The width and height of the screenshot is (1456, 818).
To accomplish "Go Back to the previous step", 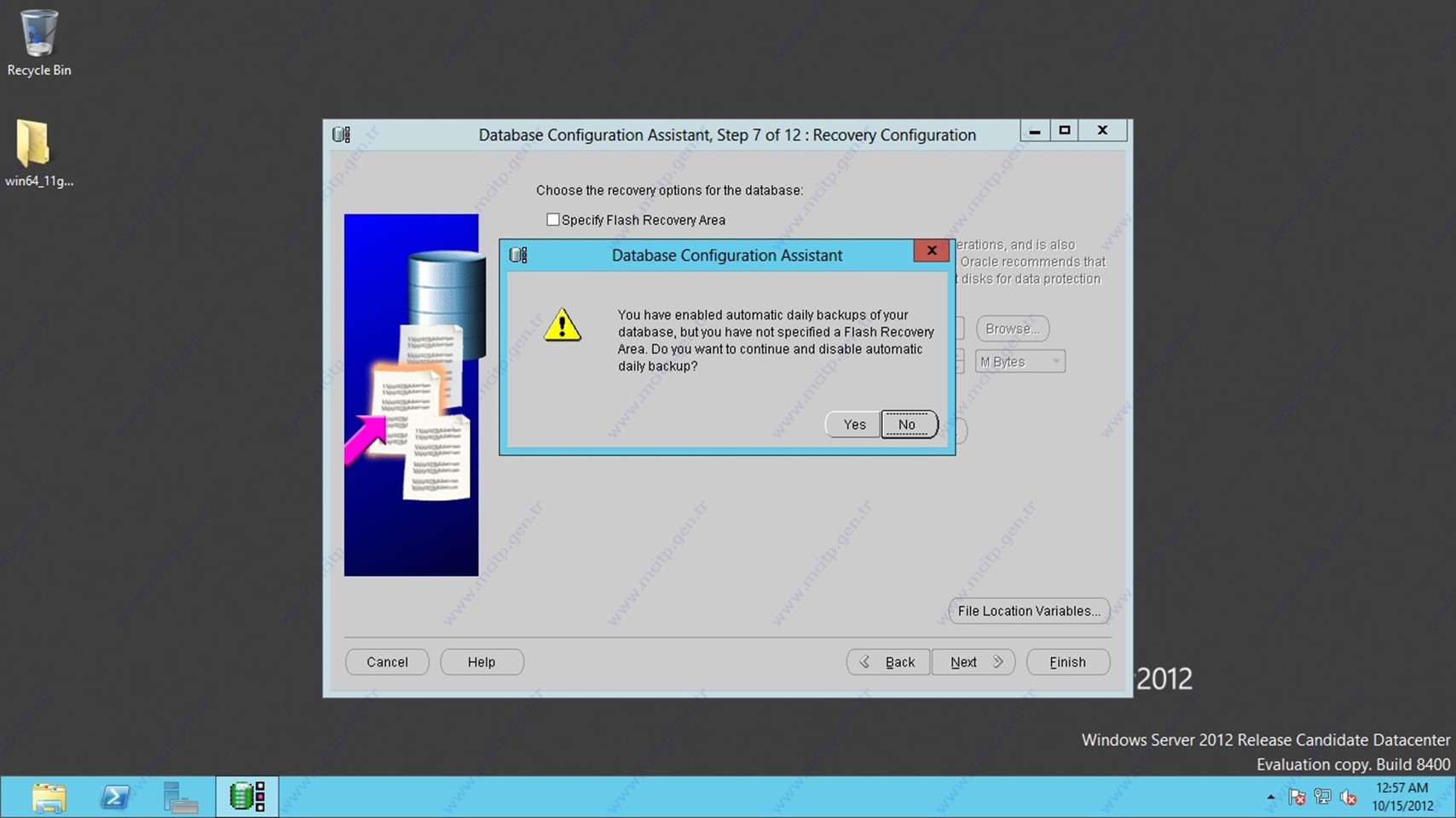I will click(x=887, y=662).
